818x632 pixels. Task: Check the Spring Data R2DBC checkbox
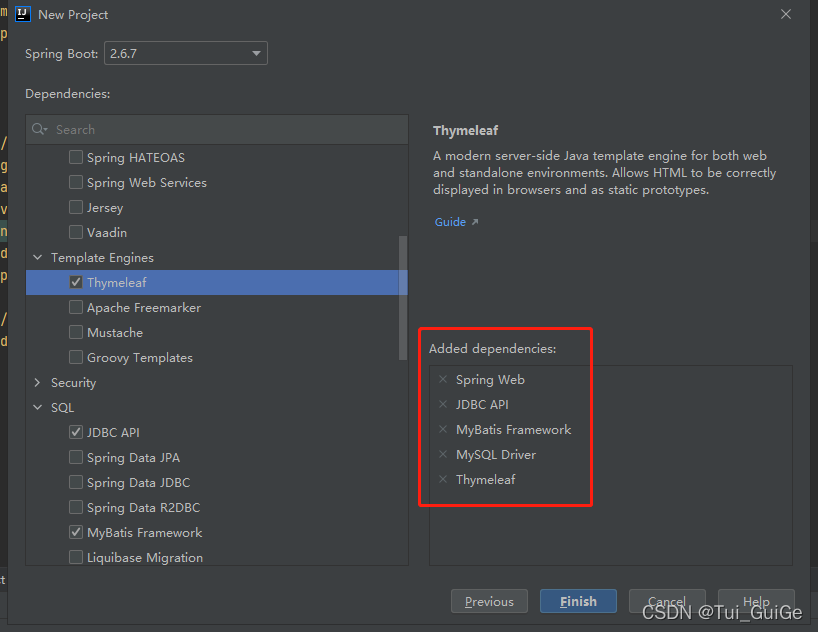coord(76,507)
